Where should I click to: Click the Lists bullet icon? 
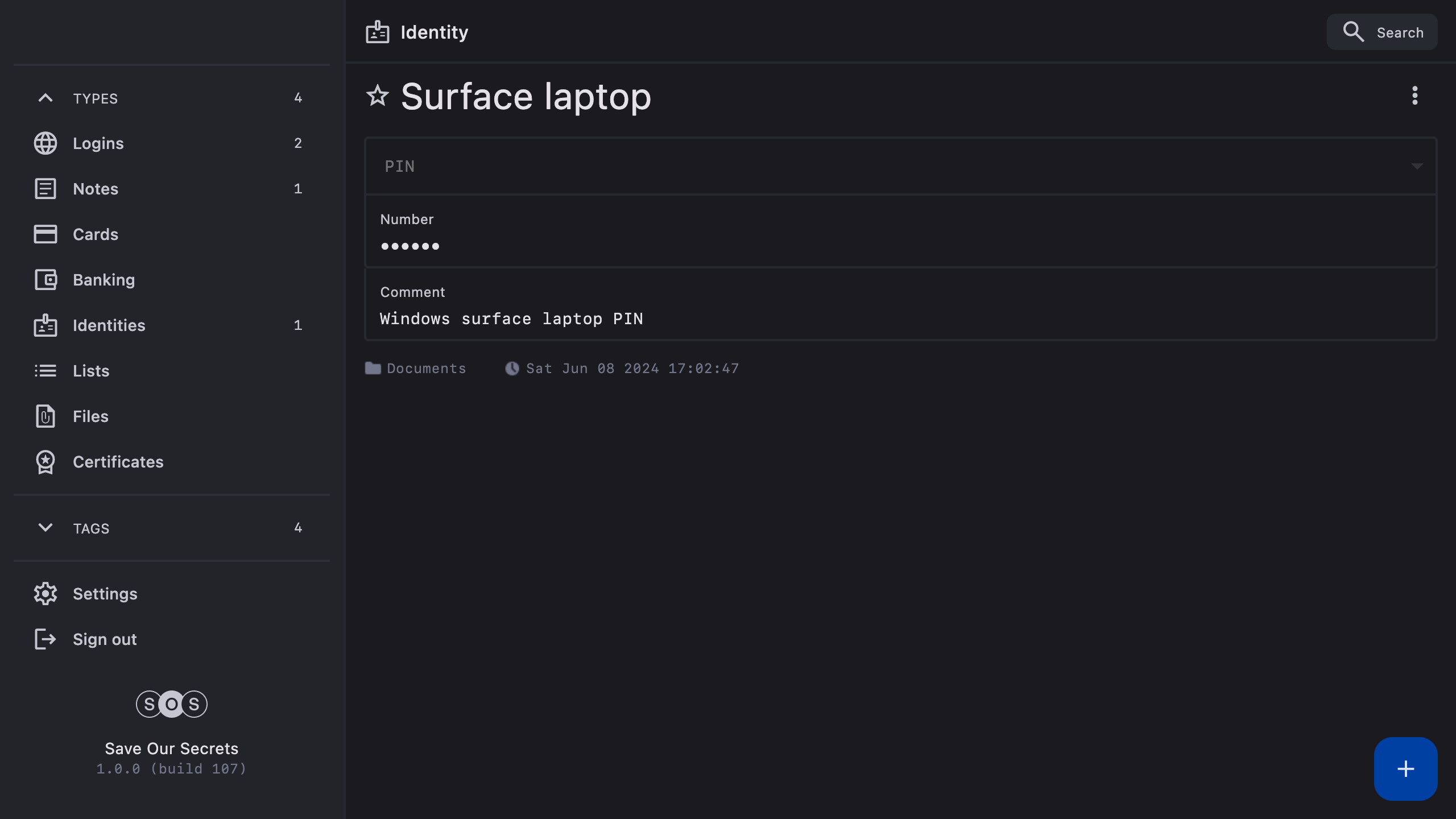coord(45,371)
